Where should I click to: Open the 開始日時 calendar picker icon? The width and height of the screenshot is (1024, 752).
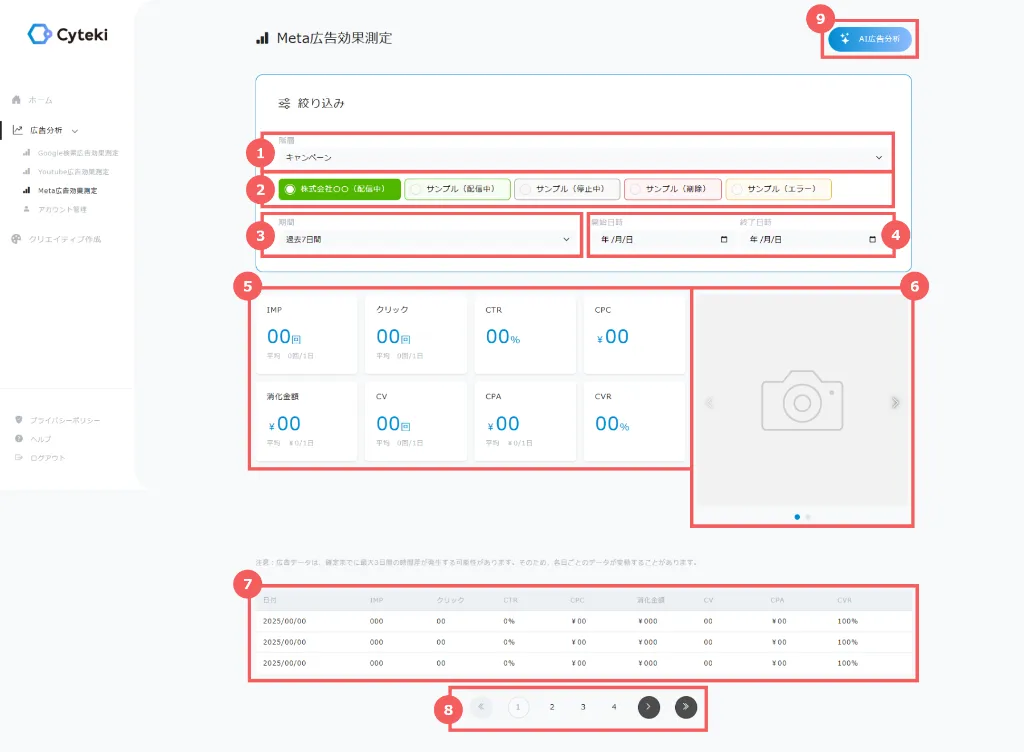click(x=724, y=240)
